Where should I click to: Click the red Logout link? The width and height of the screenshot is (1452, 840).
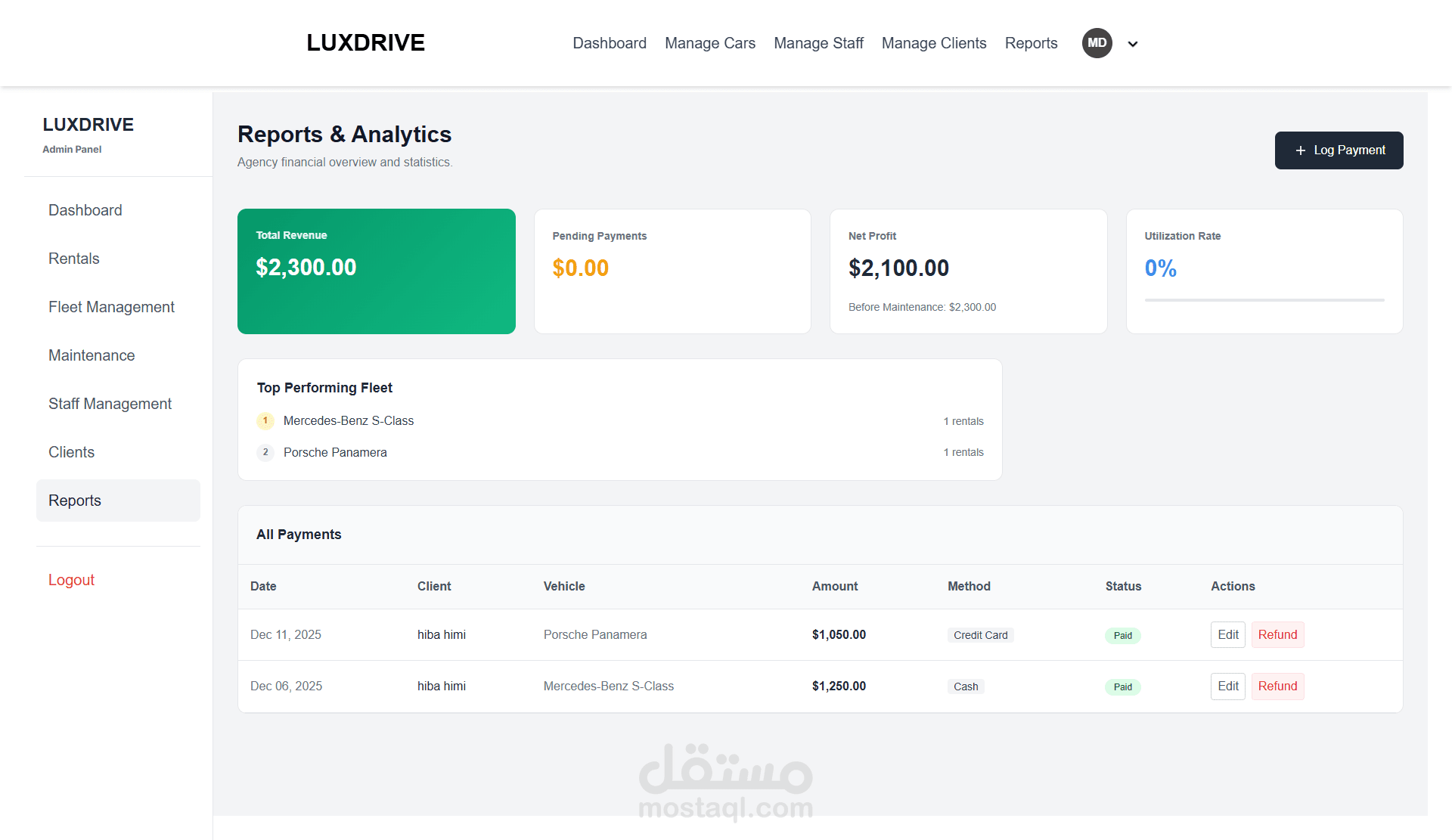point(71,580)
